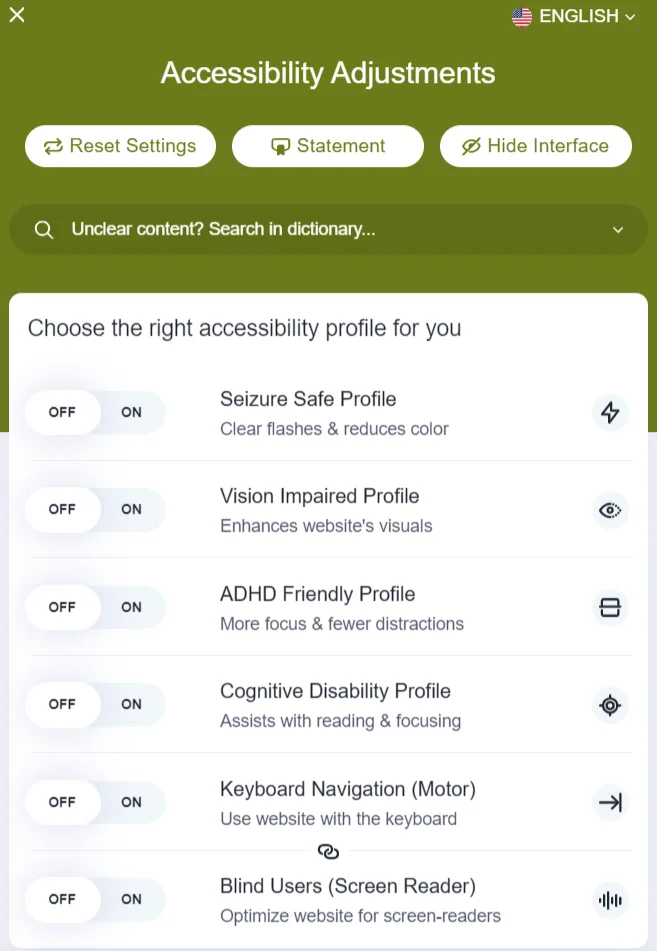Open the ENGLISH language dropdown
This screenshot has height=951, width=657.
pyautogui.click(x=573, y=16)
